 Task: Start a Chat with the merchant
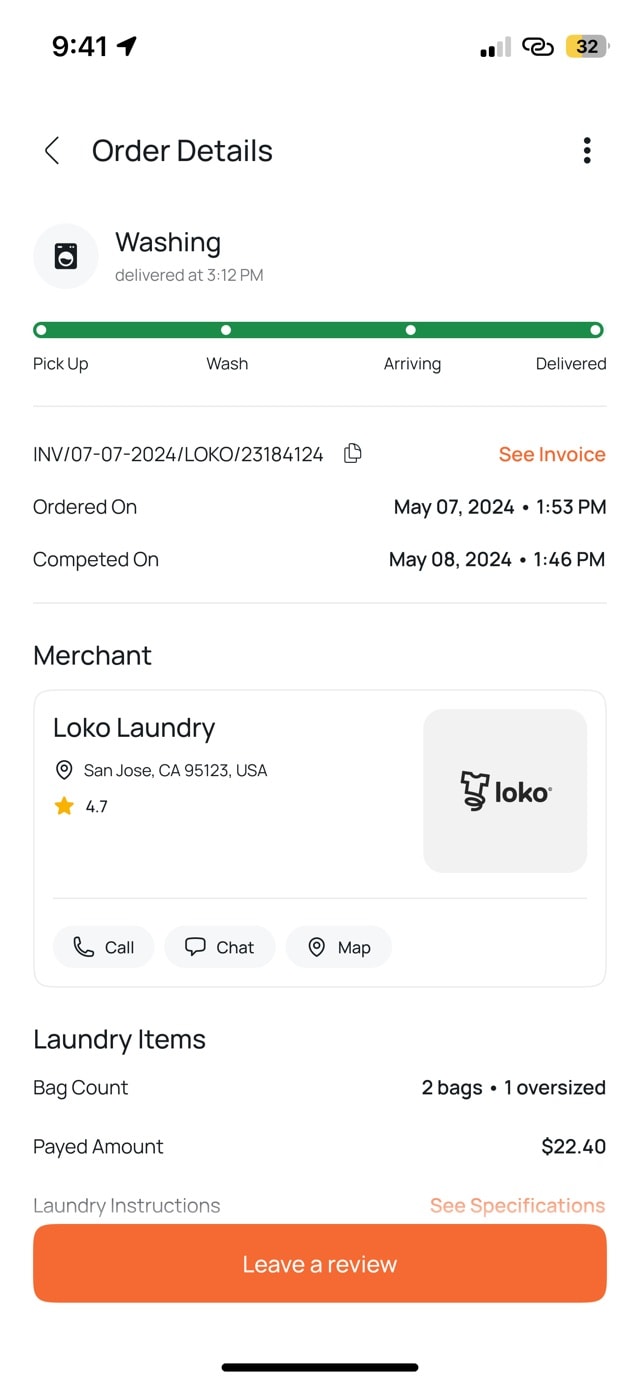click(x=220, y=947)
